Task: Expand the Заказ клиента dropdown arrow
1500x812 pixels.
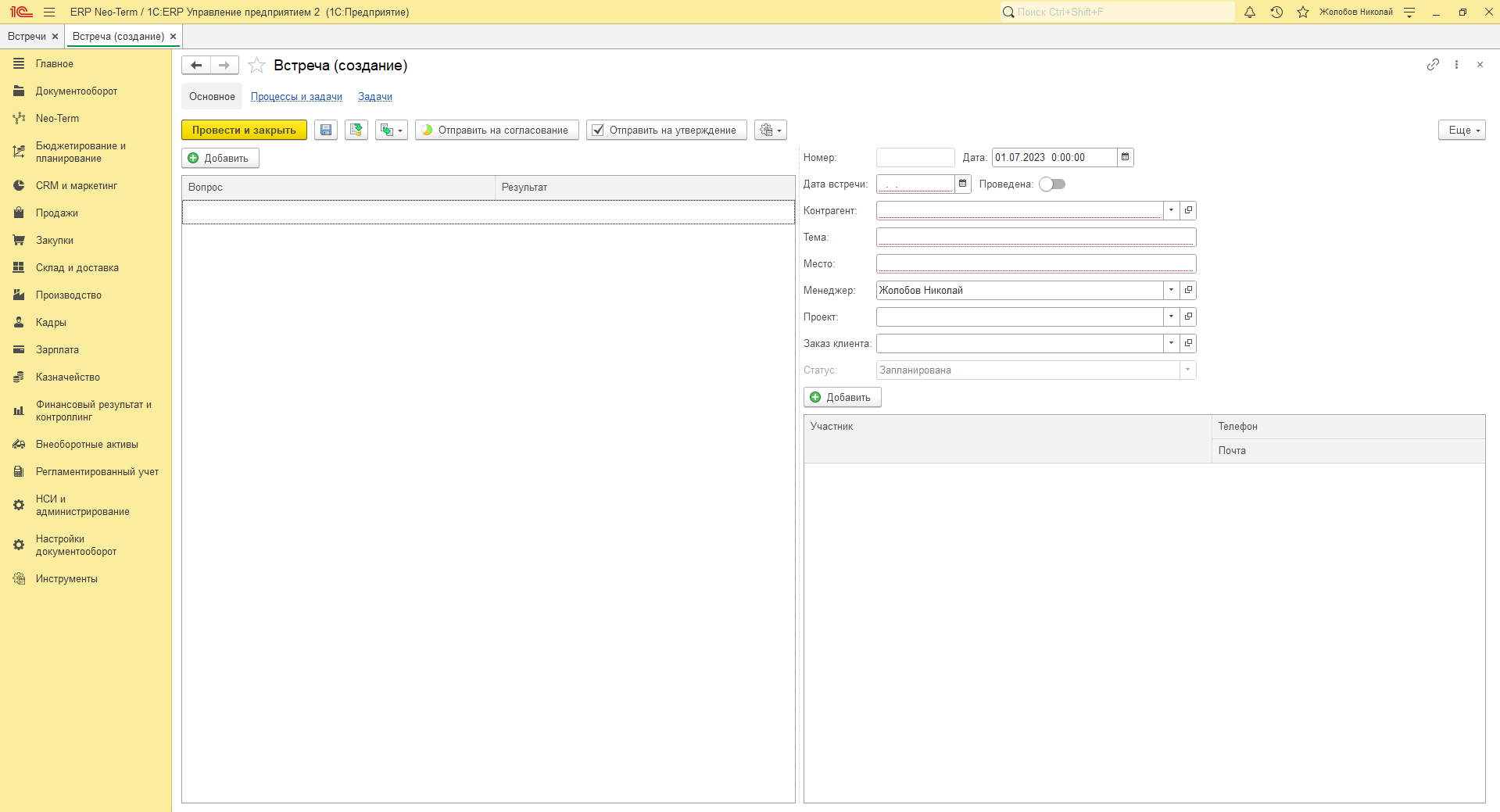Action: [1171, 343]
